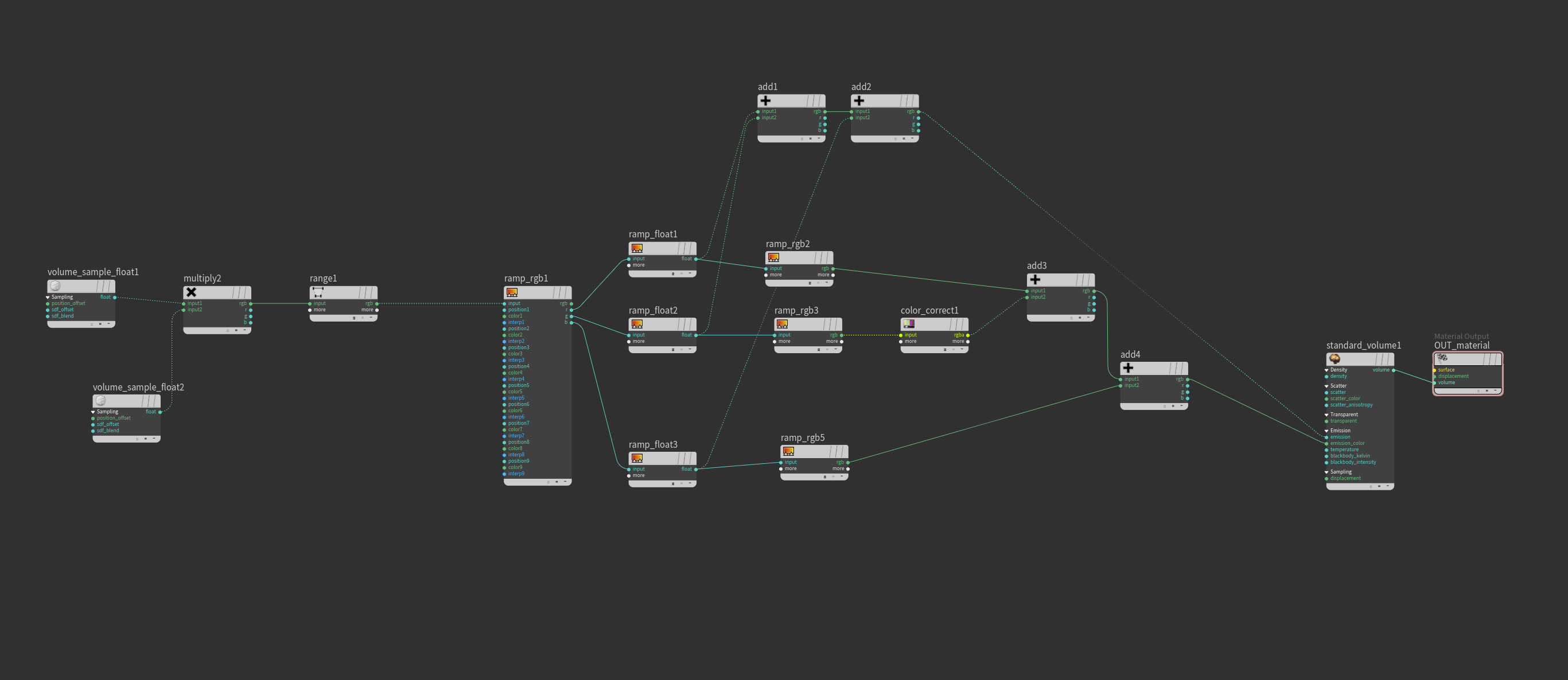This screenshot has width=1568, height=680.
Task: Click the multiply2 node's X icon
Action: [x=191, y=292]
